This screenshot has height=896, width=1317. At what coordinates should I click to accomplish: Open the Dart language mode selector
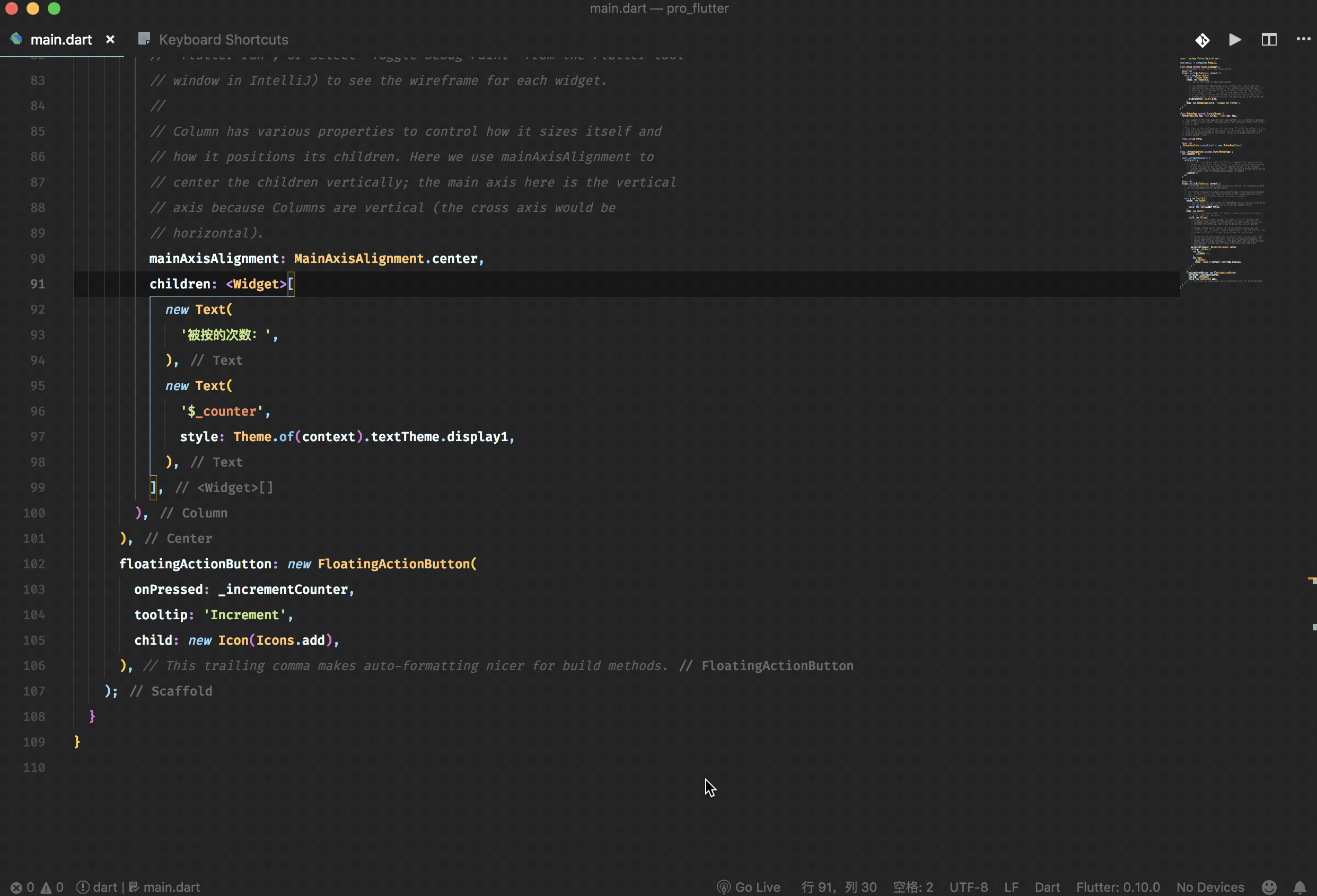[1047, 887]
